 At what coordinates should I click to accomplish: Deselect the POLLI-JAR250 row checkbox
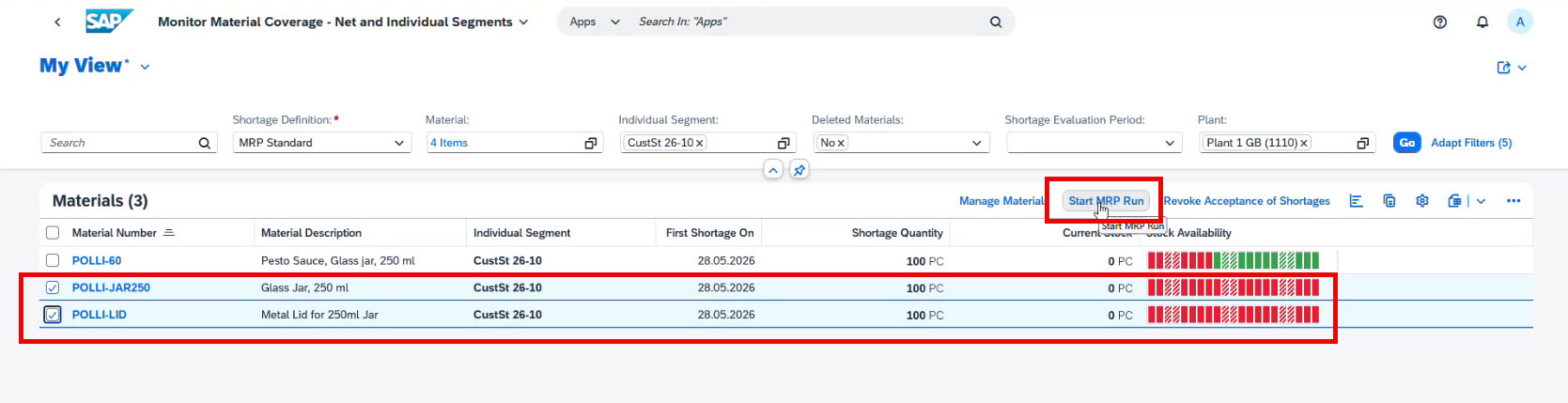[x=53, y=287]
